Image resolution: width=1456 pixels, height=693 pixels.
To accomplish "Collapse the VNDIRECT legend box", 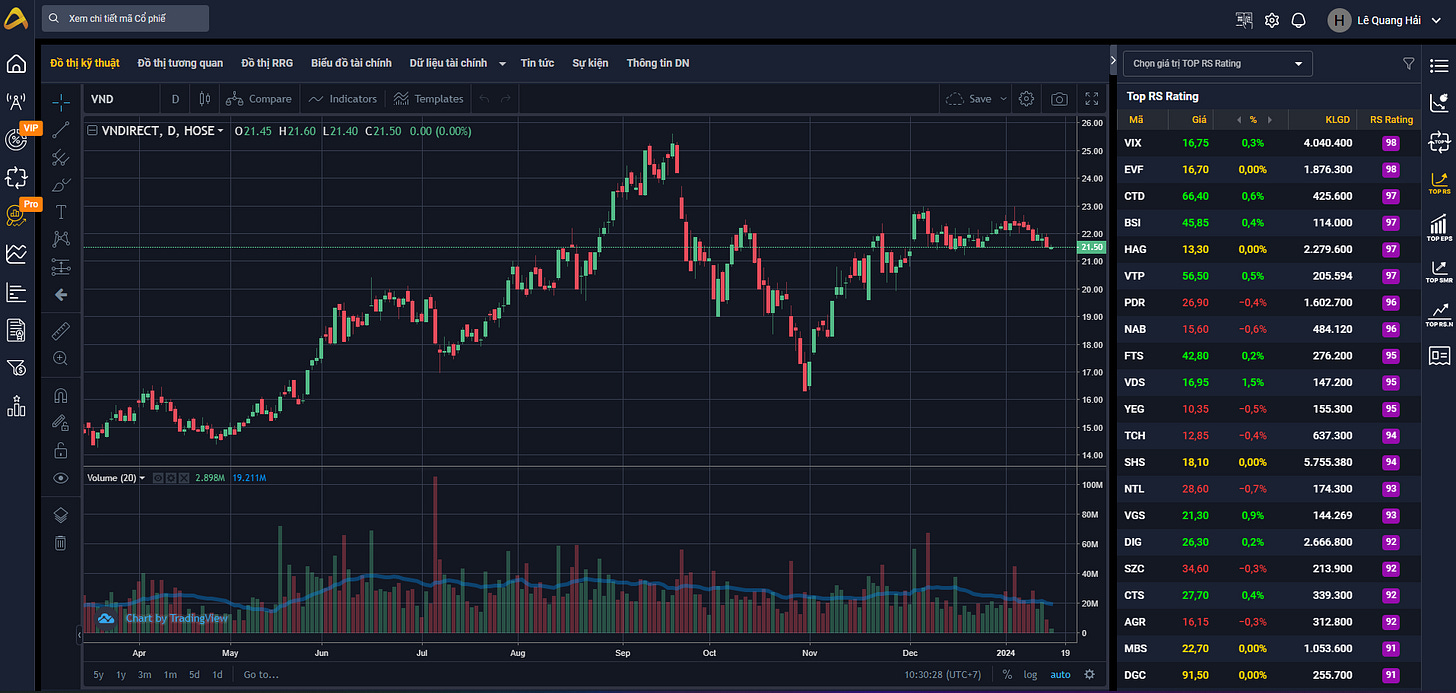I will click(x=92, y=131).
